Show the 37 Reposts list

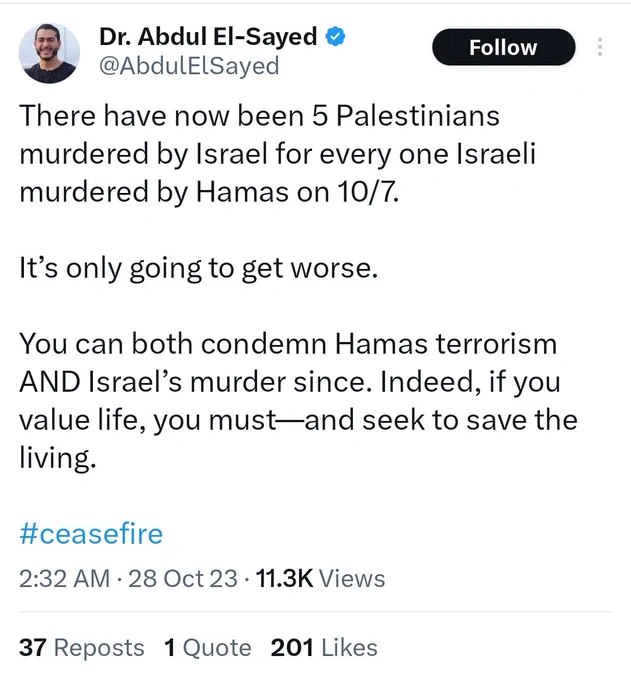click(82, 648)
